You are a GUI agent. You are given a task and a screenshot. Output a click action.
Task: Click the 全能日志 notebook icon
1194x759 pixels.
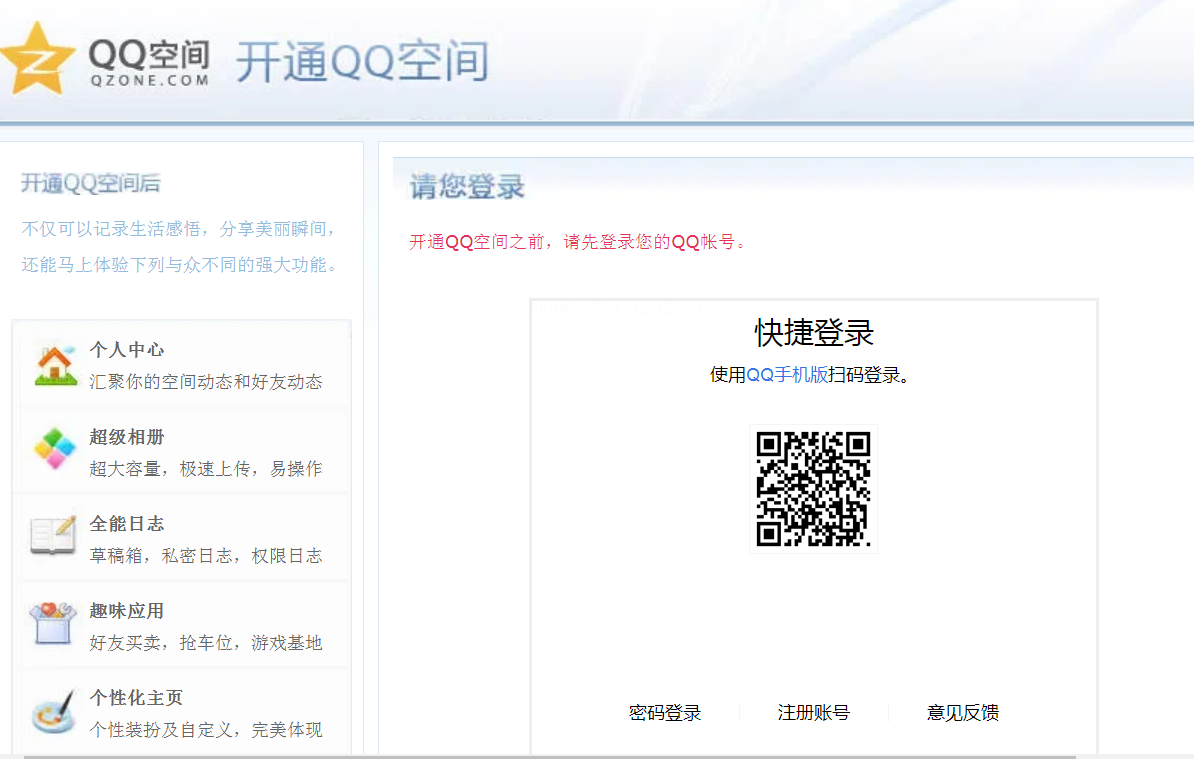click(x=53, y=536)
